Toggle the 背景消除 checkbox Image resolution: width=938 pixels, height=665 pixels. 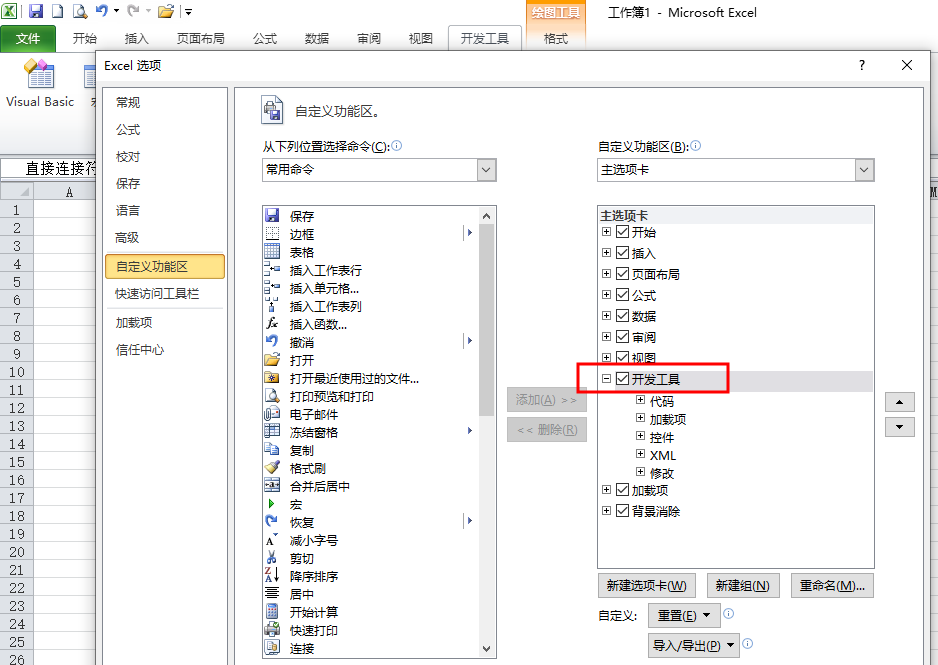click(x=623, y=511)
